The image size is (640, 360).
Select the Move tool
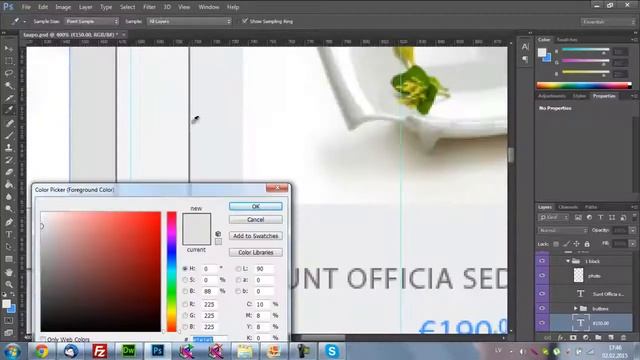tap(9, 49)
